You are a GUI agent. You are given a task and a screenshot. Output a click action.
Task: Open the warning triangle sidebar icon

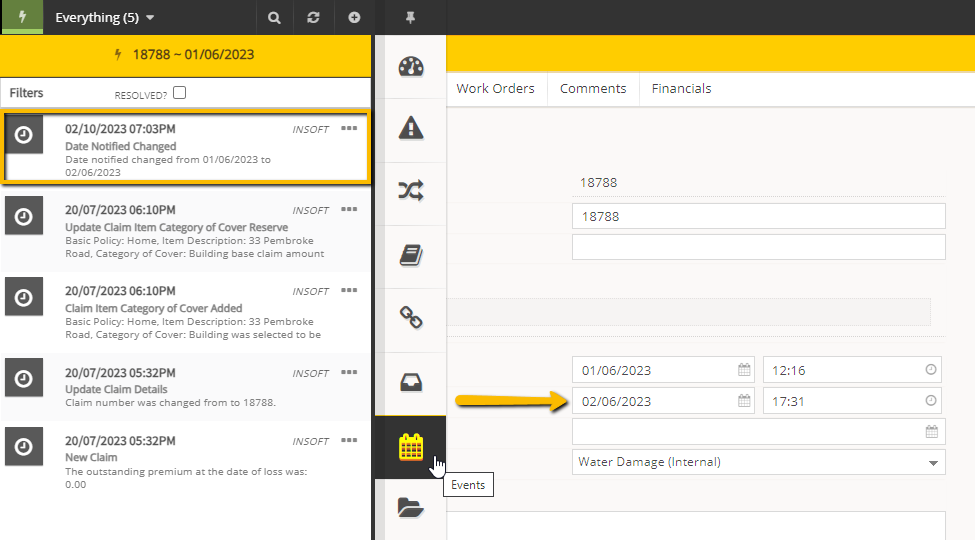coord(411,129)
